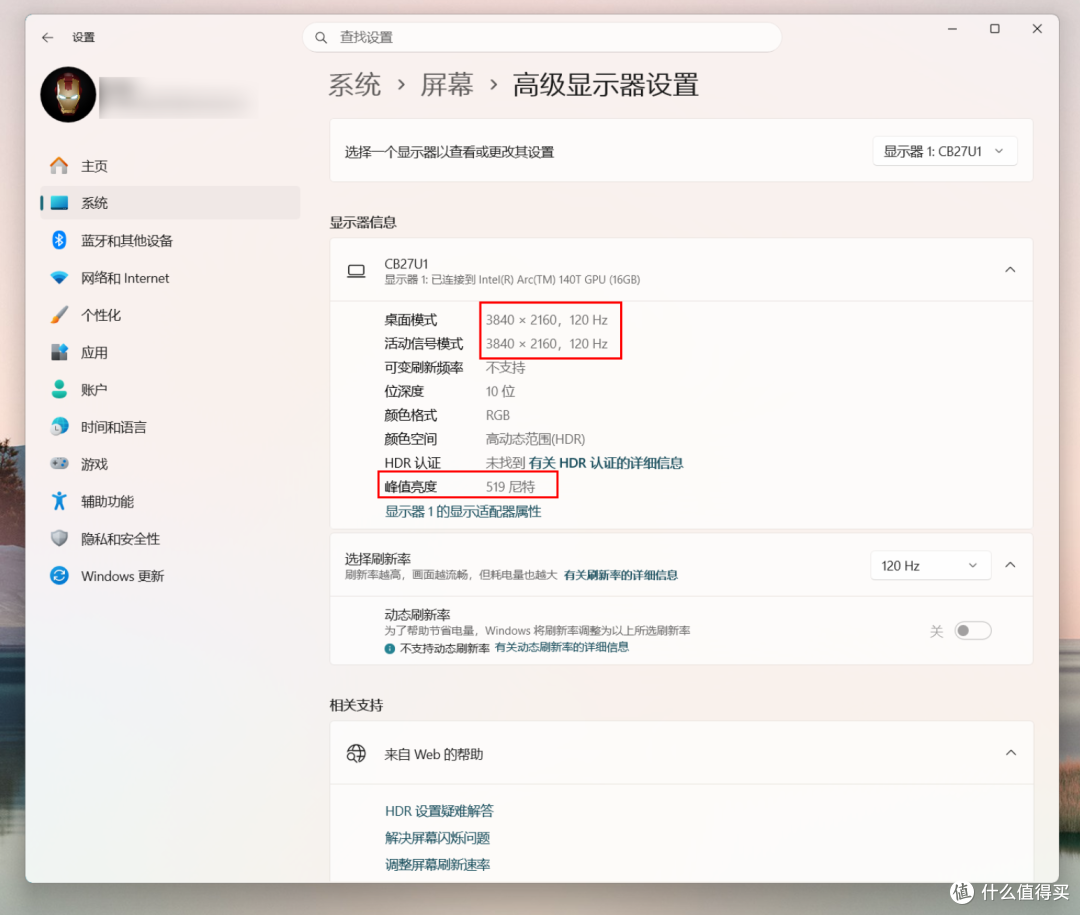This screenshot has width=1080, height=915.
Task: Click the Wi-Fi icon for 网络和 Internet
Action: (x=59, y=278)
